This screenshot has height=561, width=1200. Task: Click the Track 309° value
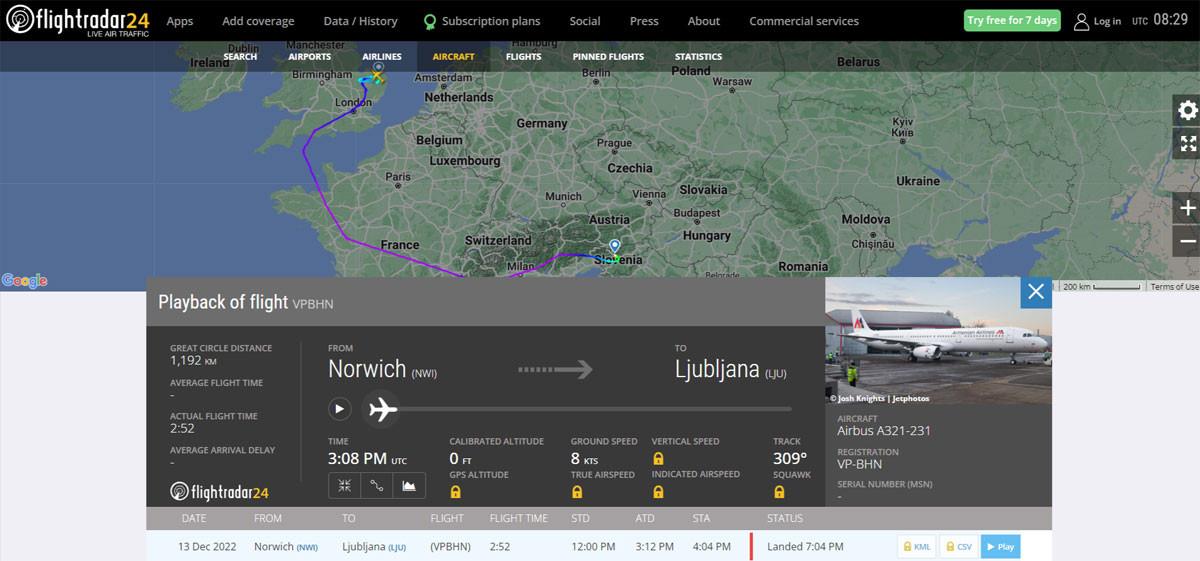(x=790, y=459)
